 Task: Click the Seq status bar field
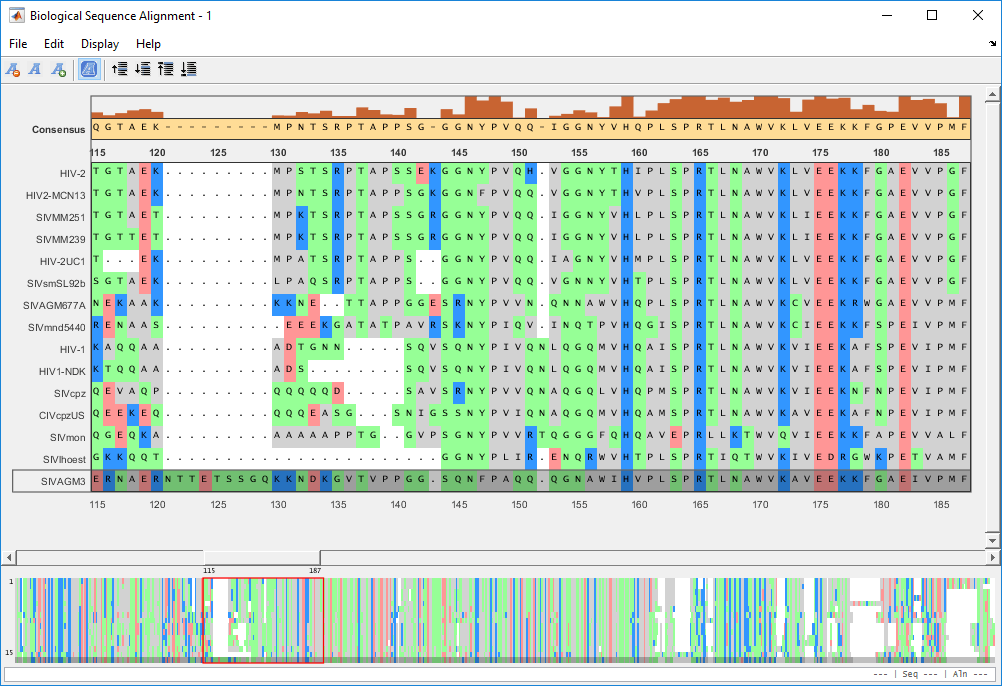click(x=920, y=674)
